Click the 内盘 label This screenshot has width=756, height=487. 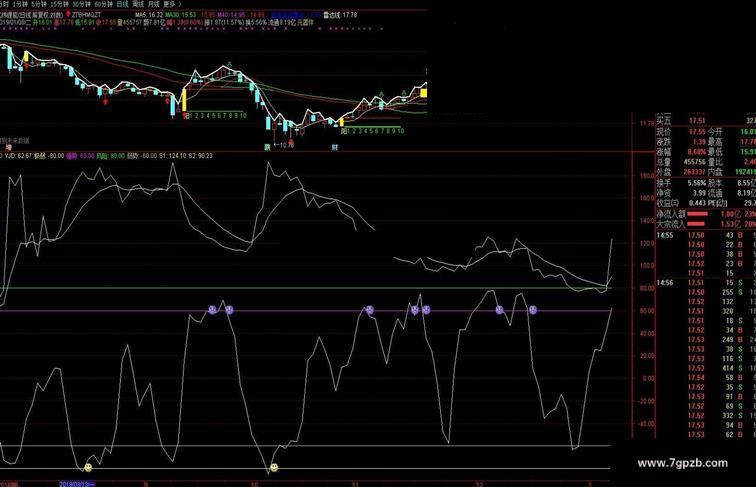(x=716, y=172)
